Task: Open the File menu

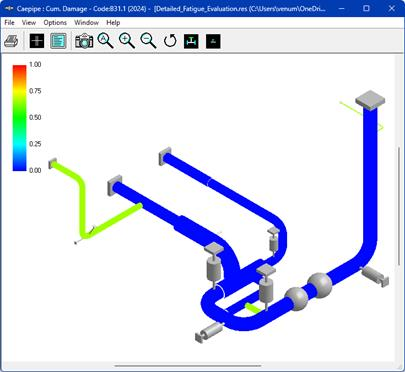Action: coord(9,23)
